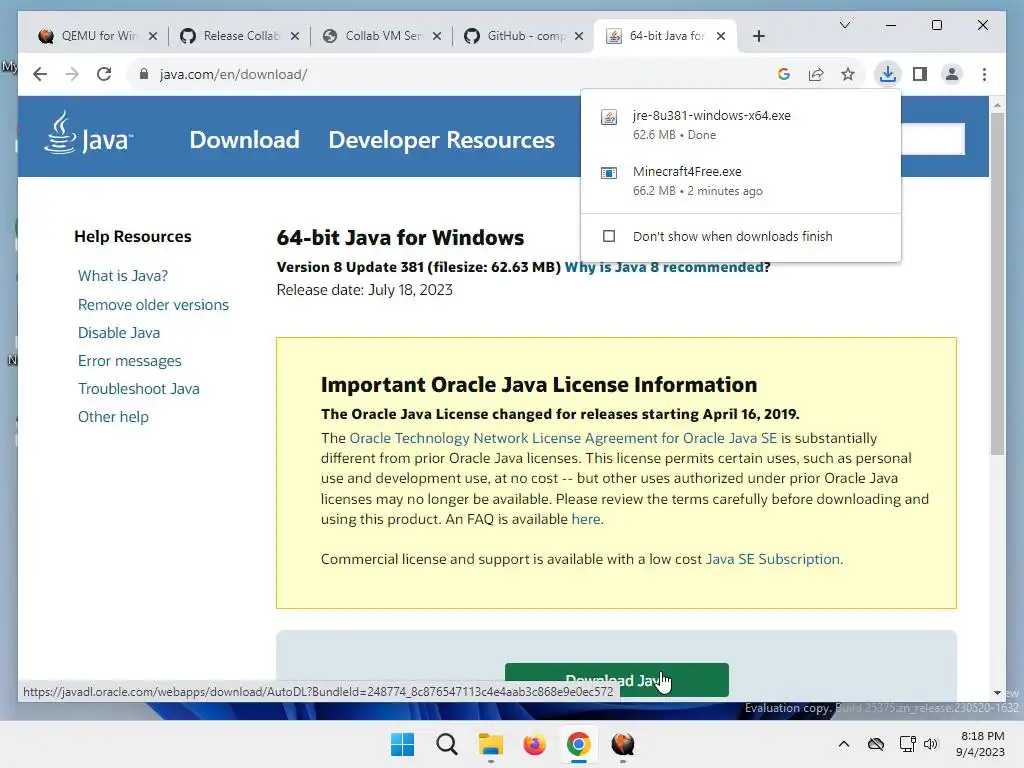Image resolution: width=1024 pixels, height=768 pixels.
Task: Close the QEMU for Windows tab
Action: tap(153, 36)
